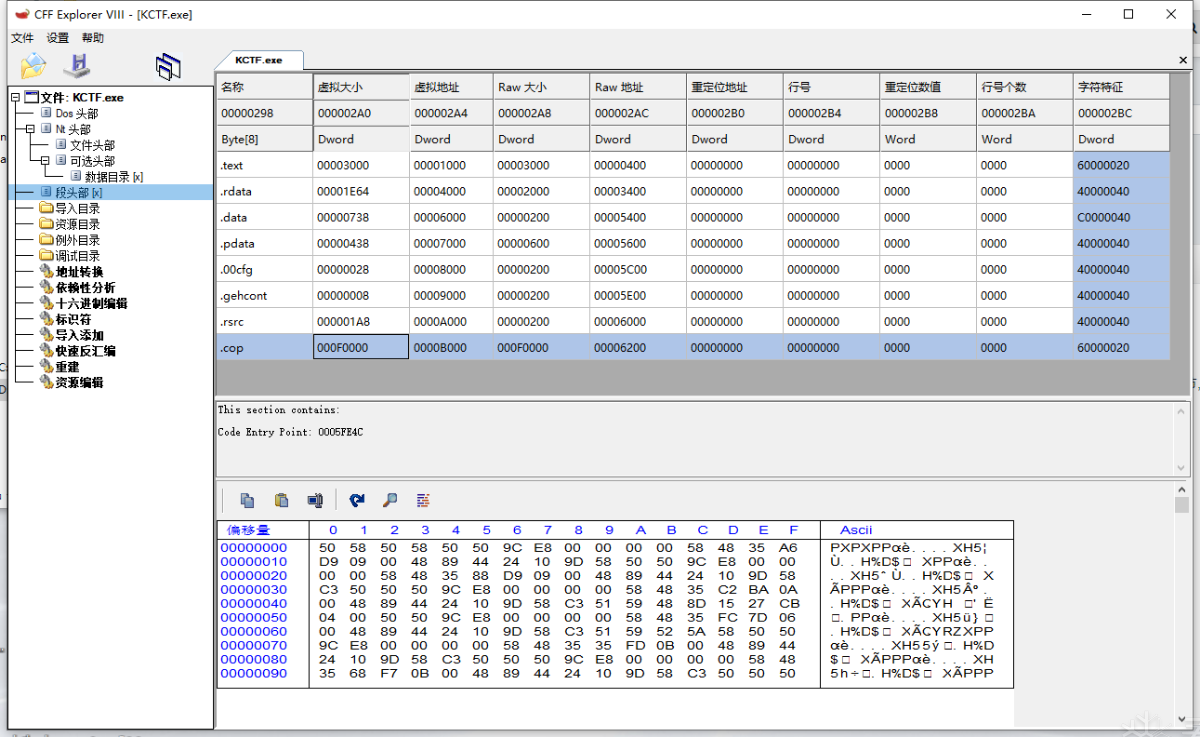Collapse the Nt 头部 tree node
The height and width of the screenshot is (737, 1200).
(30, 129)
